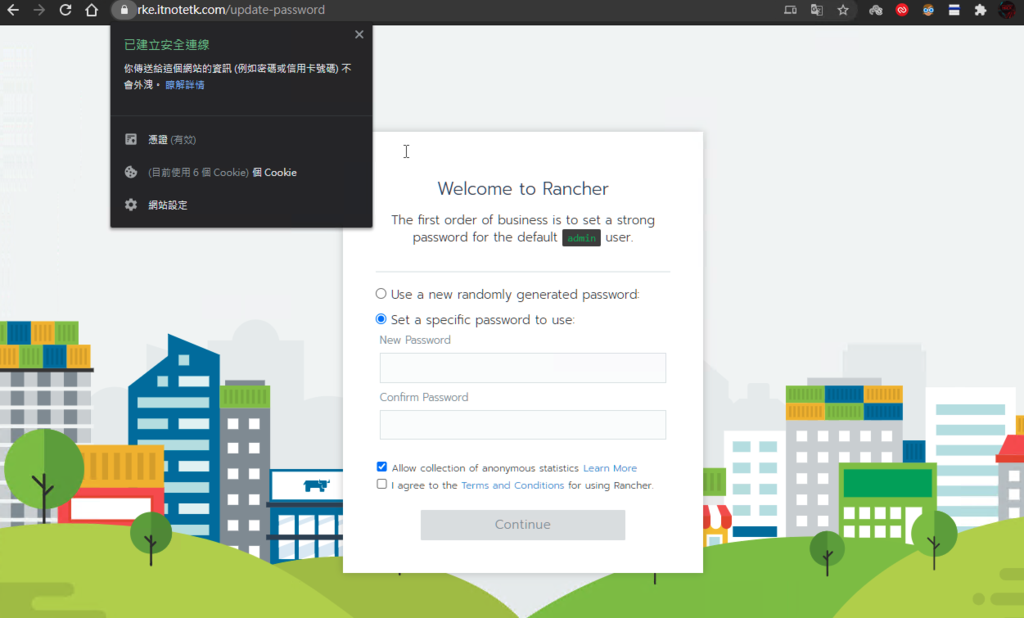Open the extensions puzzle menu
Image resolution: width=1024 pixels, height=618 pixels.
(980, 10)
